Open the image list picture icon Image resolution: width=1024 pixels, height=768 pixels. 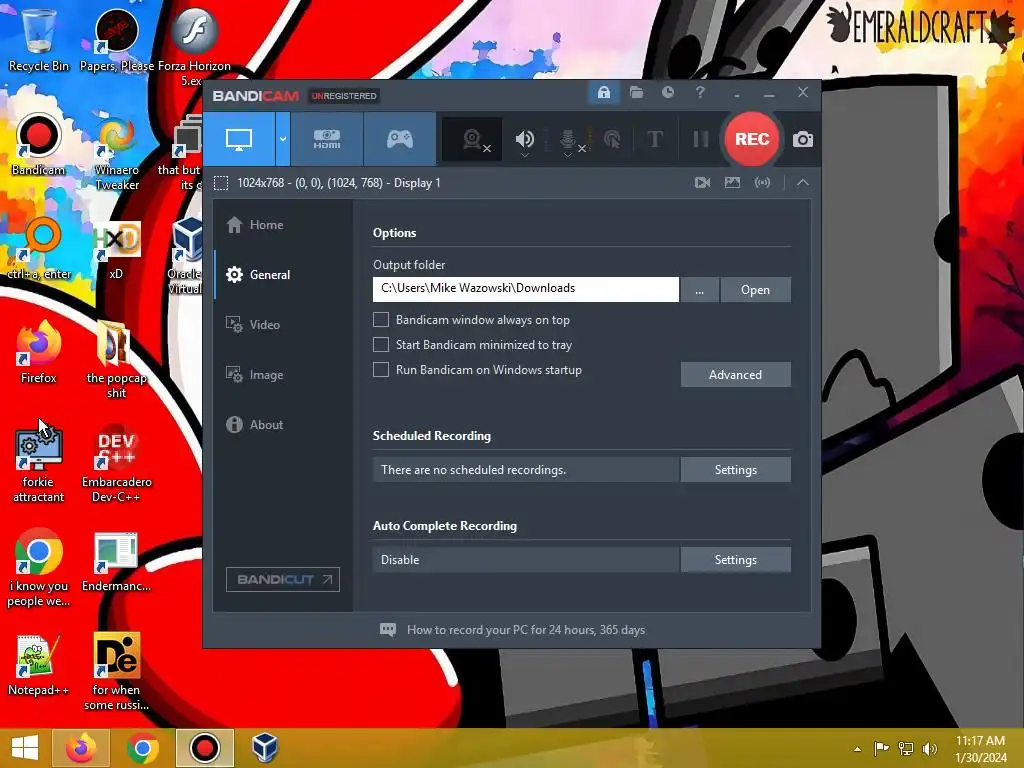tap(732, 183)
